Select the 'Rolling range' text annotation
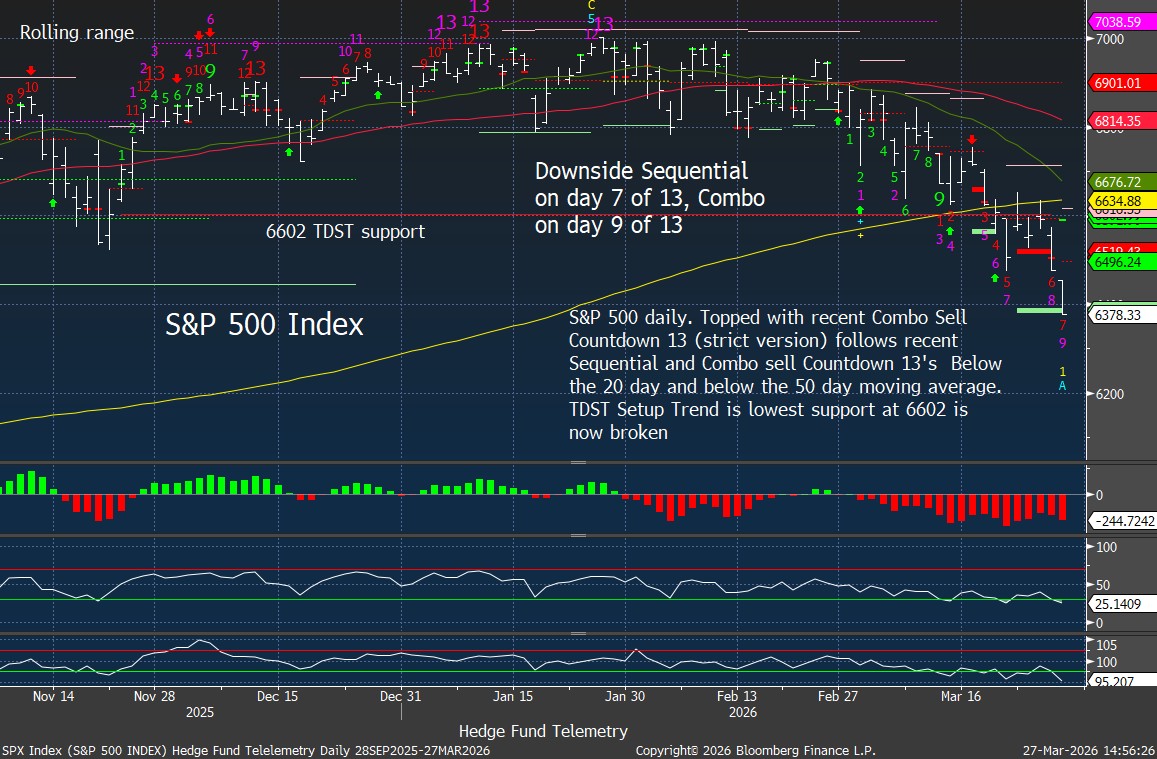This screenshot has width=1157, height=759. tap(77, 33)
